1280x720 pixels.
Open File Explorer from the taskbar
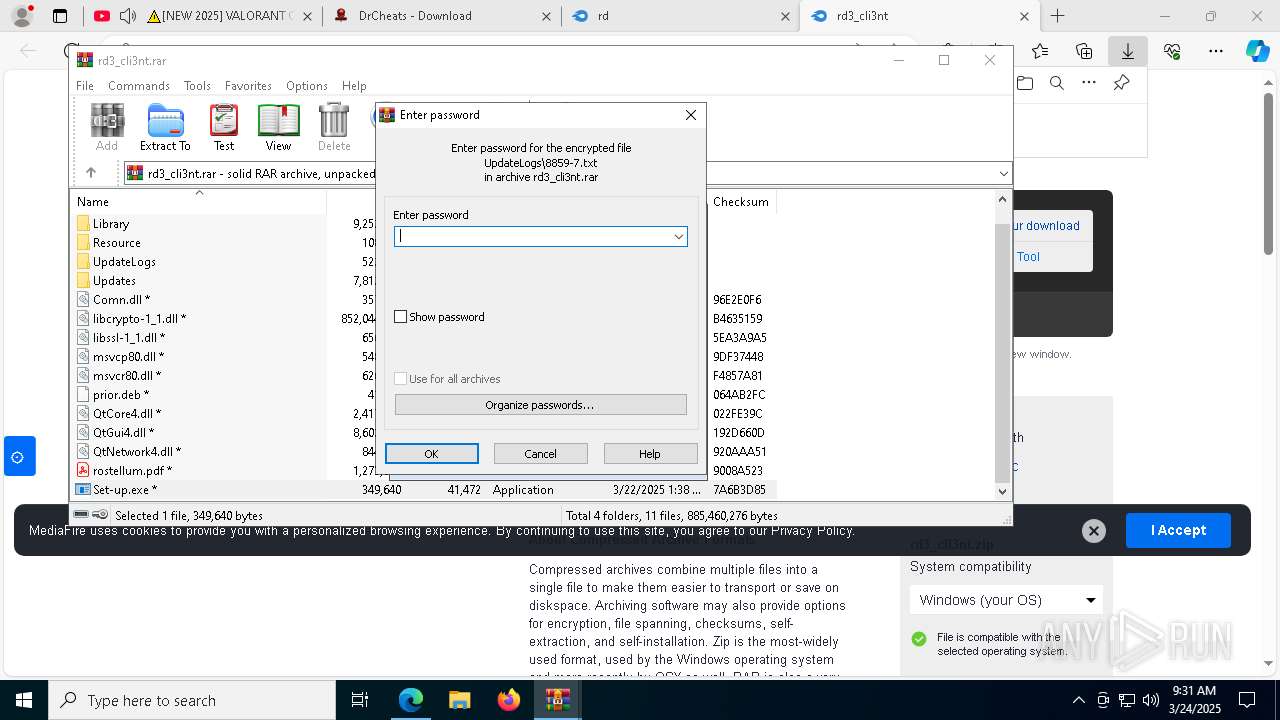click(x=459, y=700)
